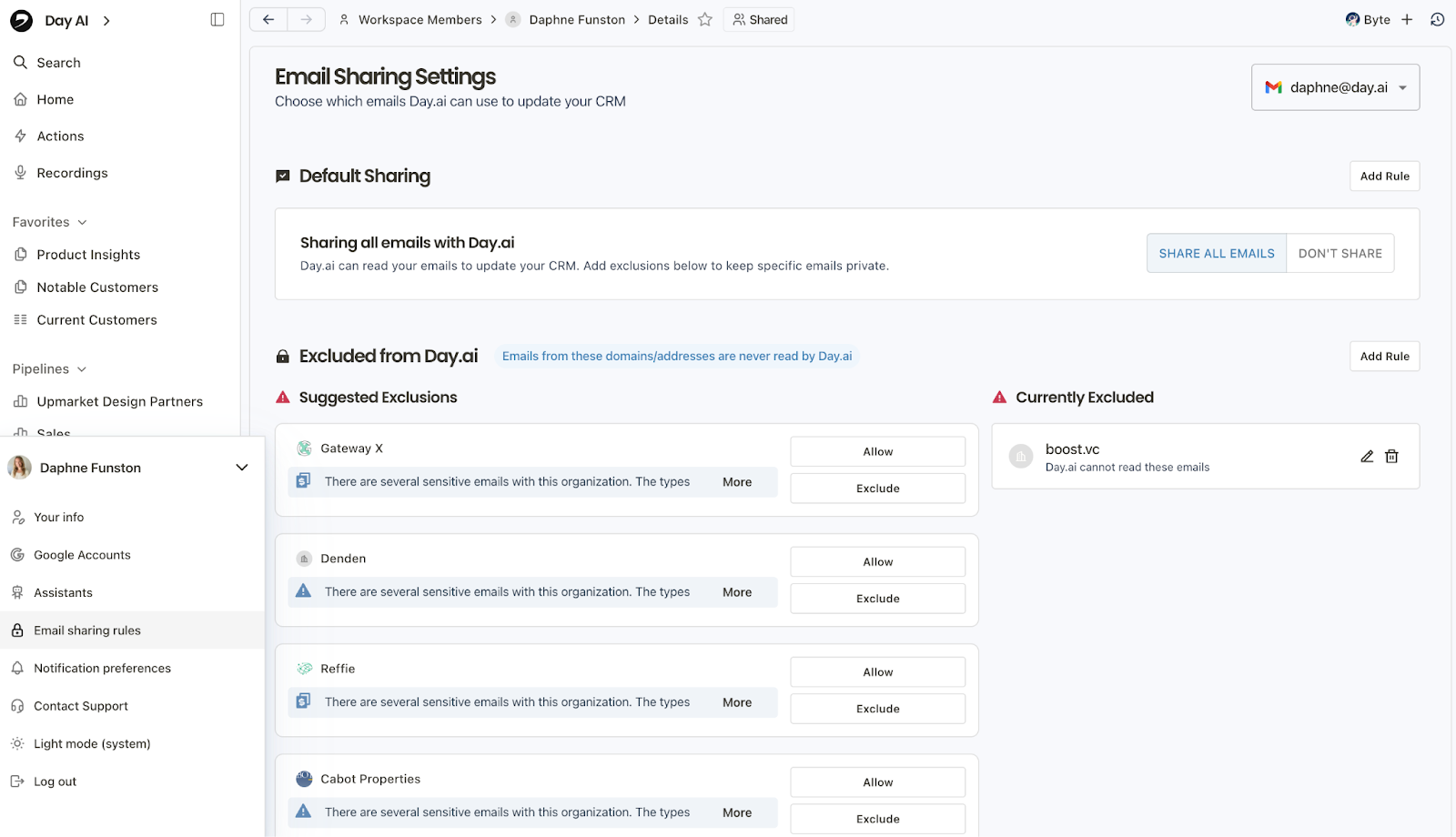Allow emails from Denden
This screenshot has height=837, width=1456.
click(x=877, y=561)
